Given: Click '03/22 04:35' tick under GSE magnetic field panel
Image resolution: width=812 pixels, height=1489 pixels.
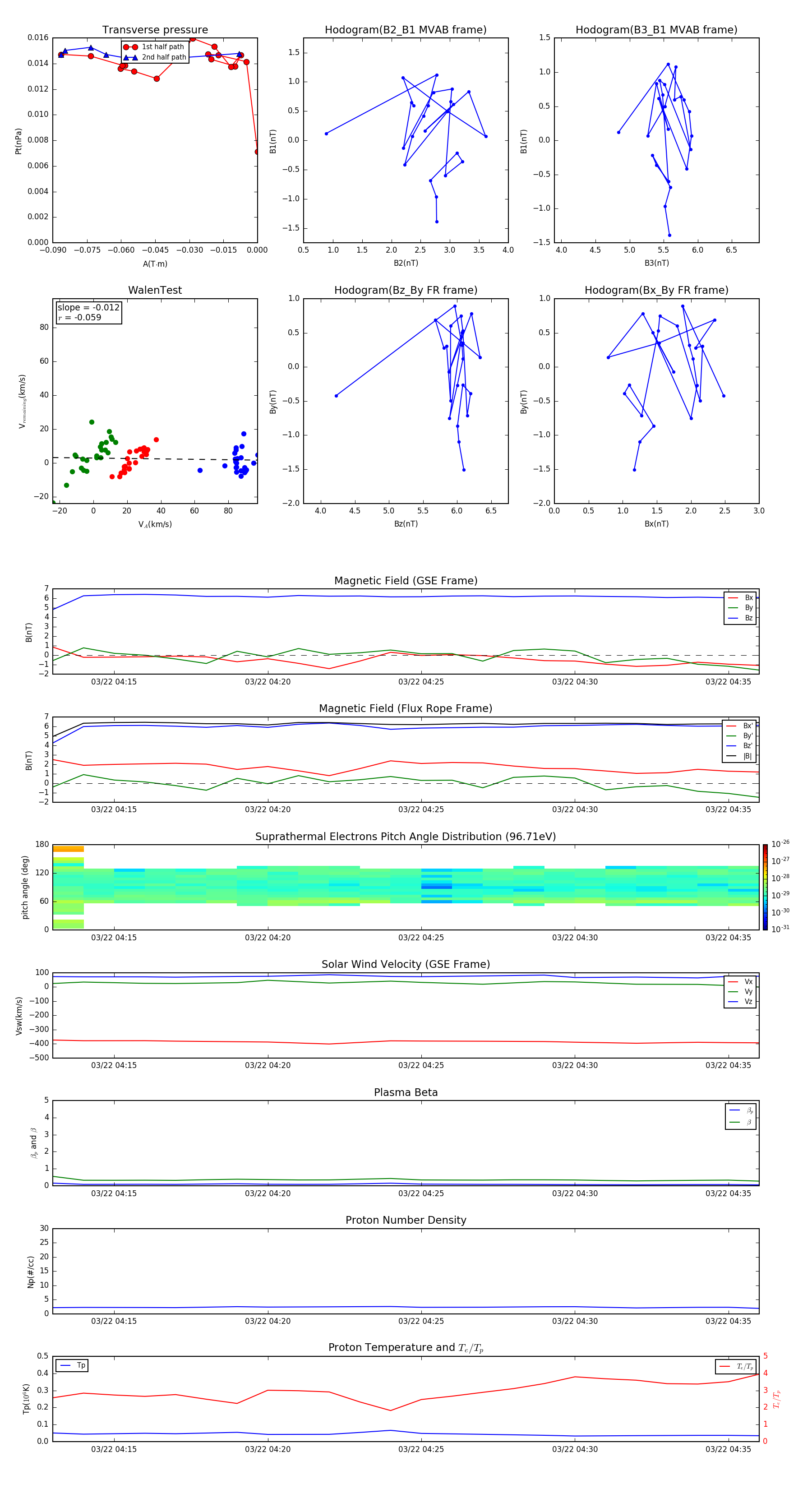Looking at the screenshot, I should [728, 682].
